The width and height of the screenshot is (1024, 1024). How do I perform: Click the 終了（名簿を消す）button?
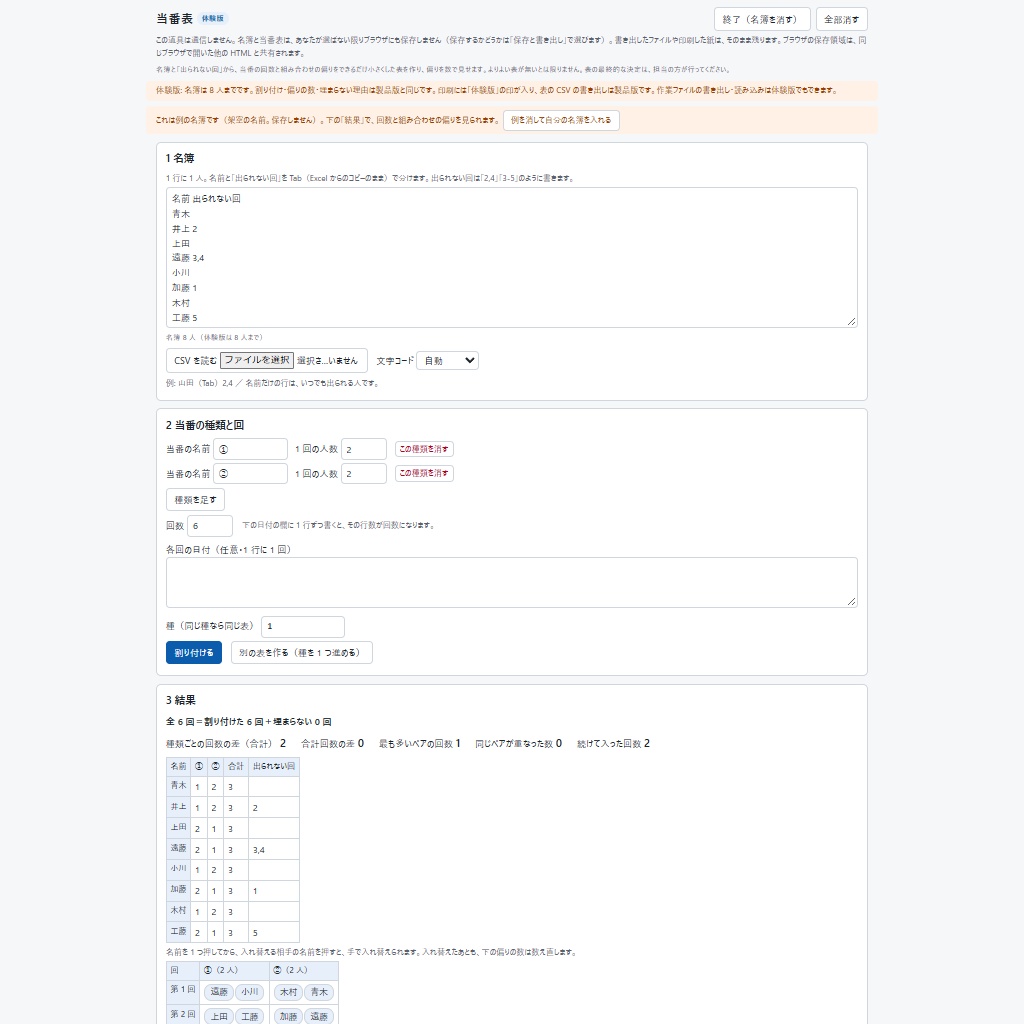click(761, 19)
